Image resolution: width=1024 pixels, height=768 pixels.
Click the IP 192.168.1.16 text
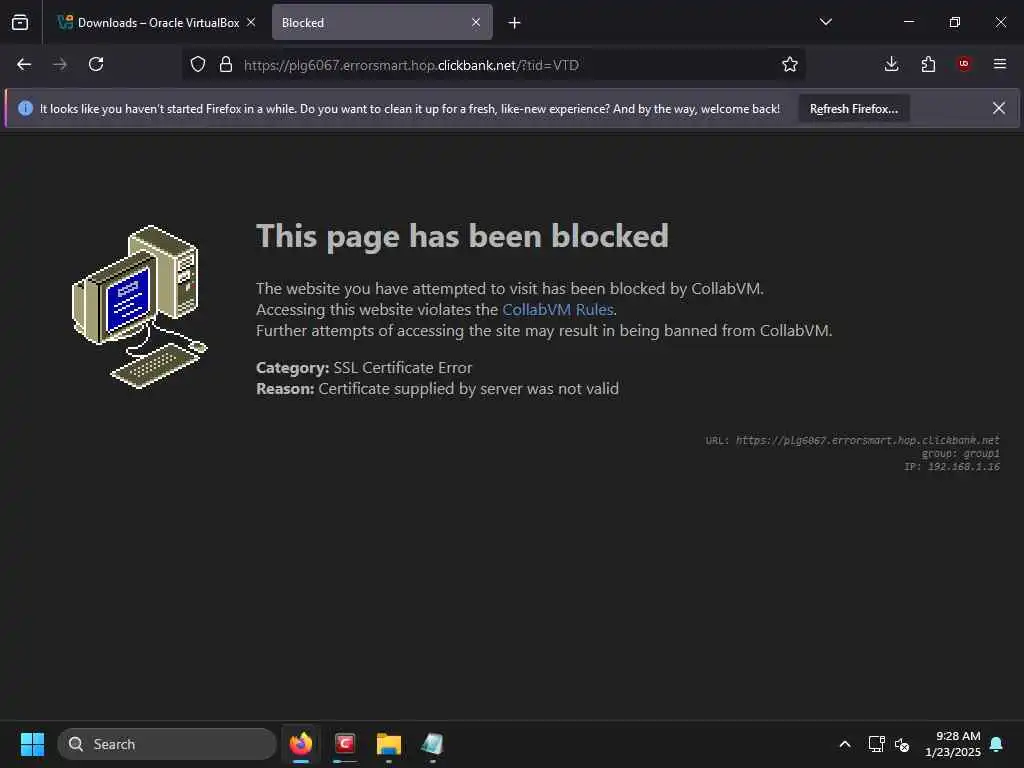952,466
